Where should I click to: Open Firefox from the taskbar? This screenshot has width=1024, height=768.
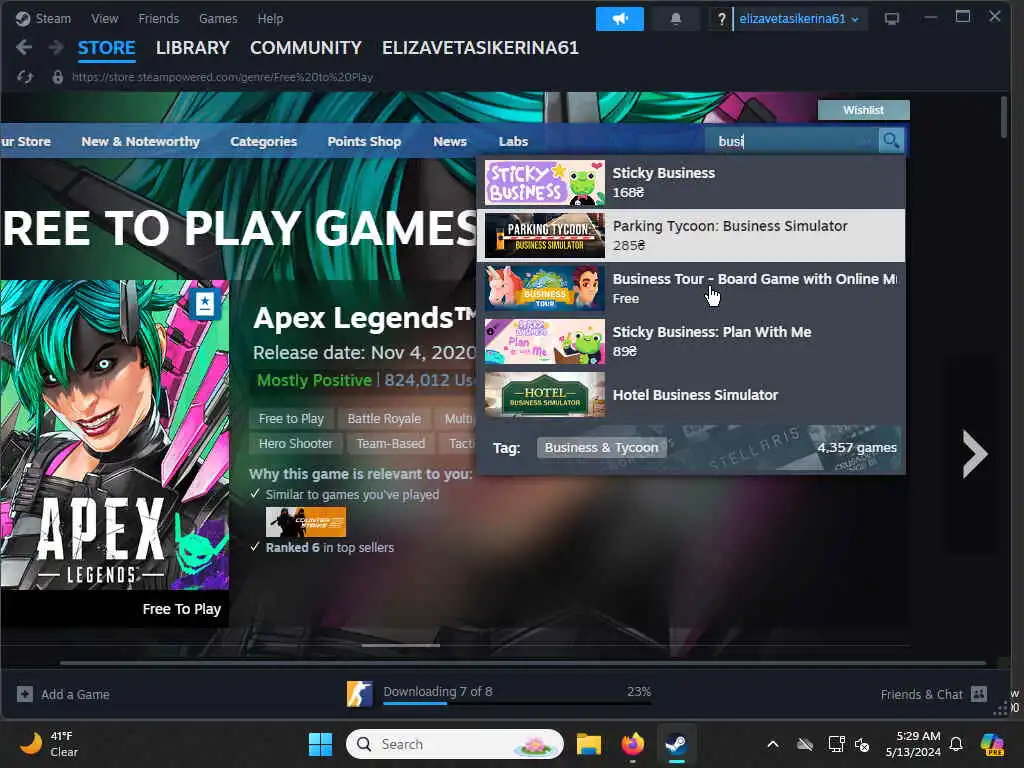pyautogui.click(x=632, y=744)
